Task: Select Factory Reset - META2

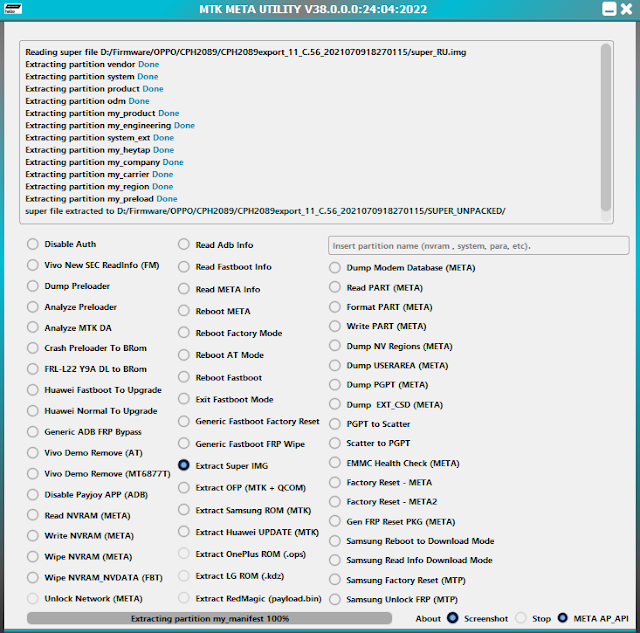Action: (x=335, y=501)
